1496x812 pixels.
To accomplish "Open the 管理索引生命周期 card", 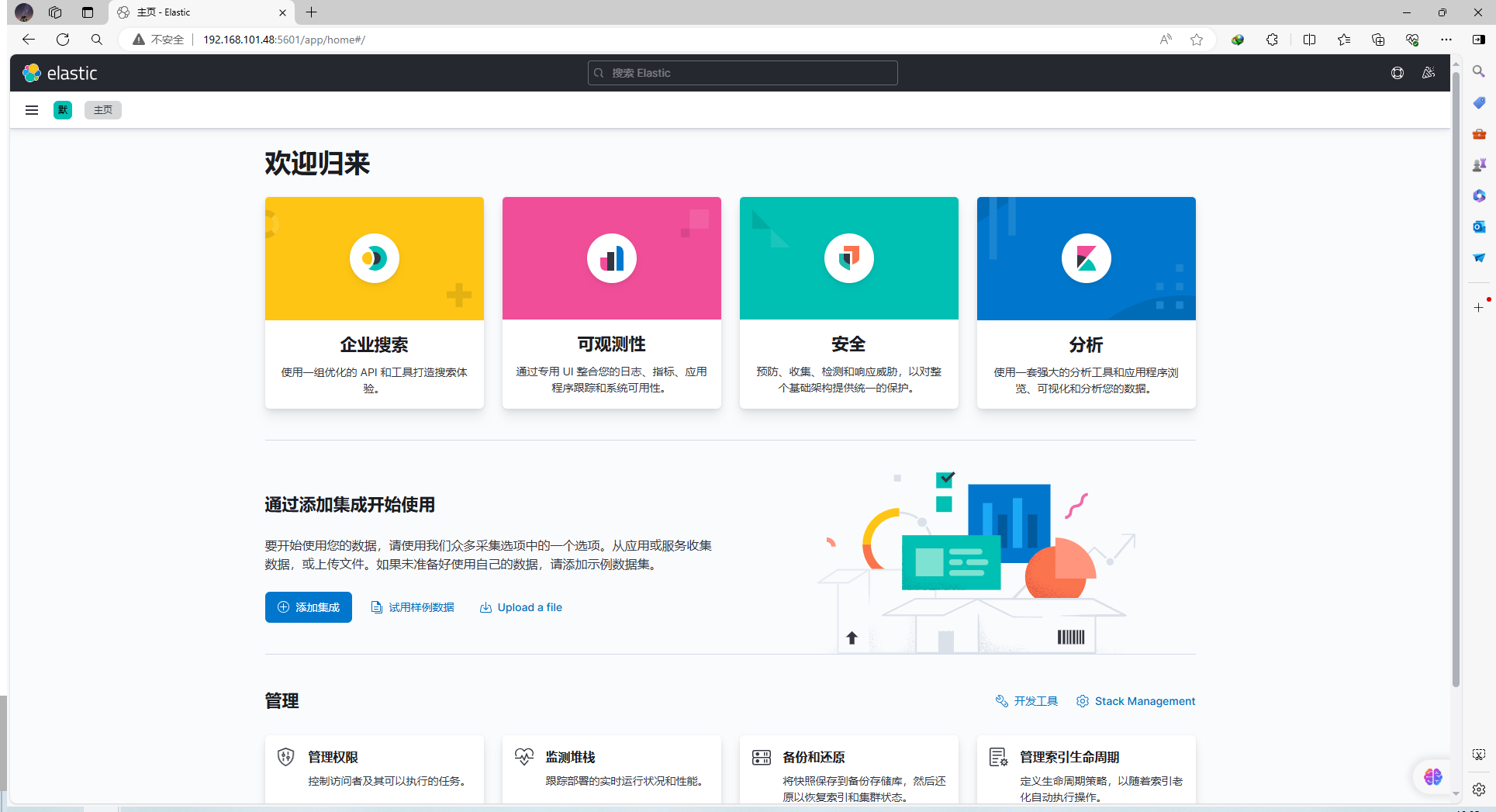I will (1087, 769).
